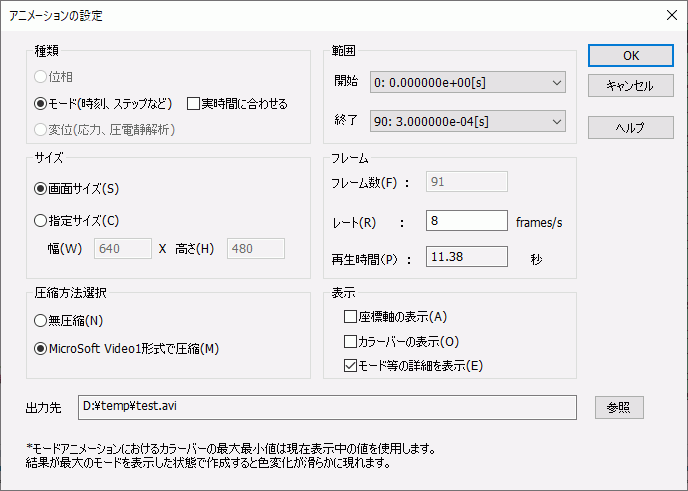Select MicroSoft Video1形式で圧縮(M) option

tap(41, 348)
